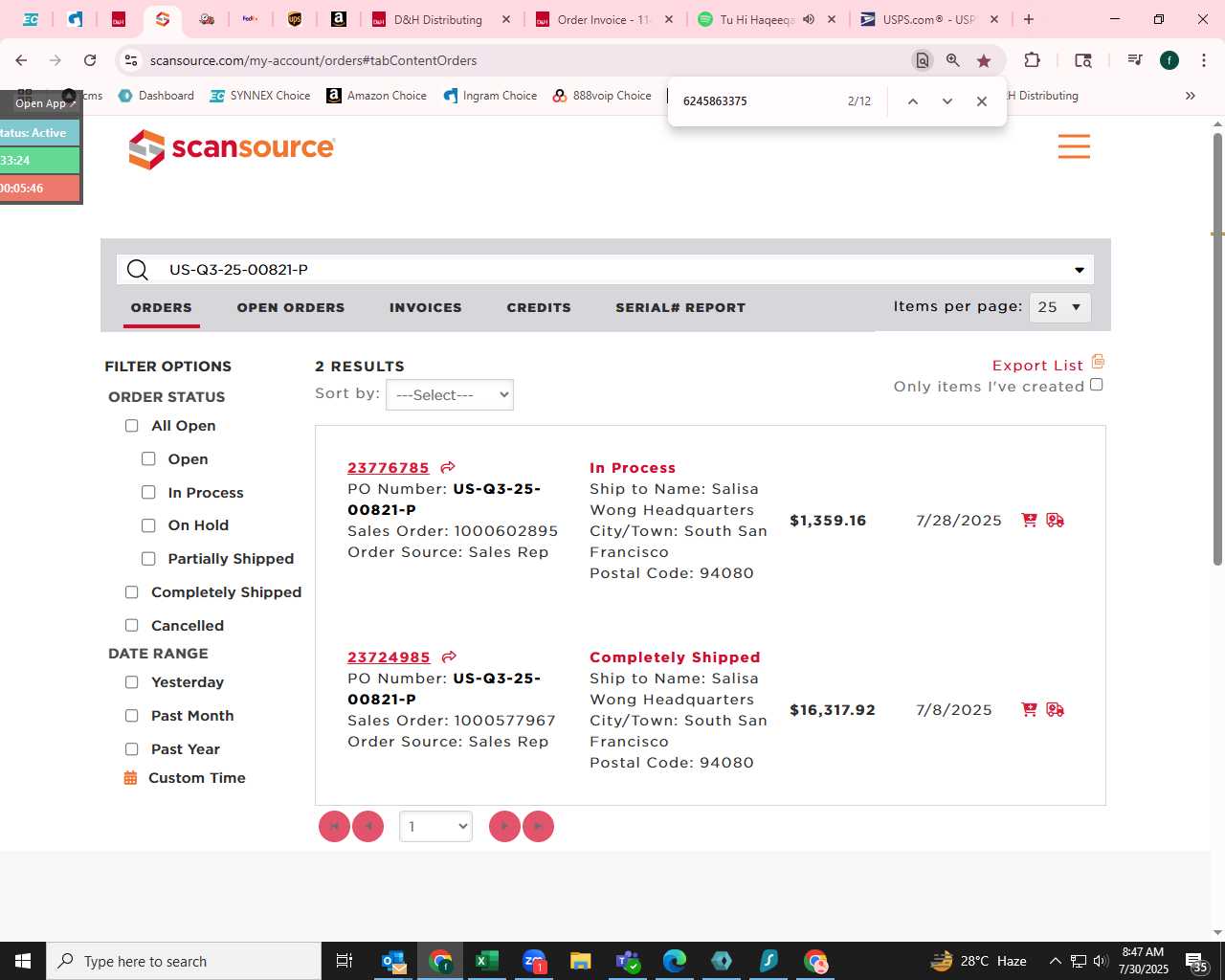Switch to the D&H Distributing browser tab
1225x980 pixels.
pos(438,19)
